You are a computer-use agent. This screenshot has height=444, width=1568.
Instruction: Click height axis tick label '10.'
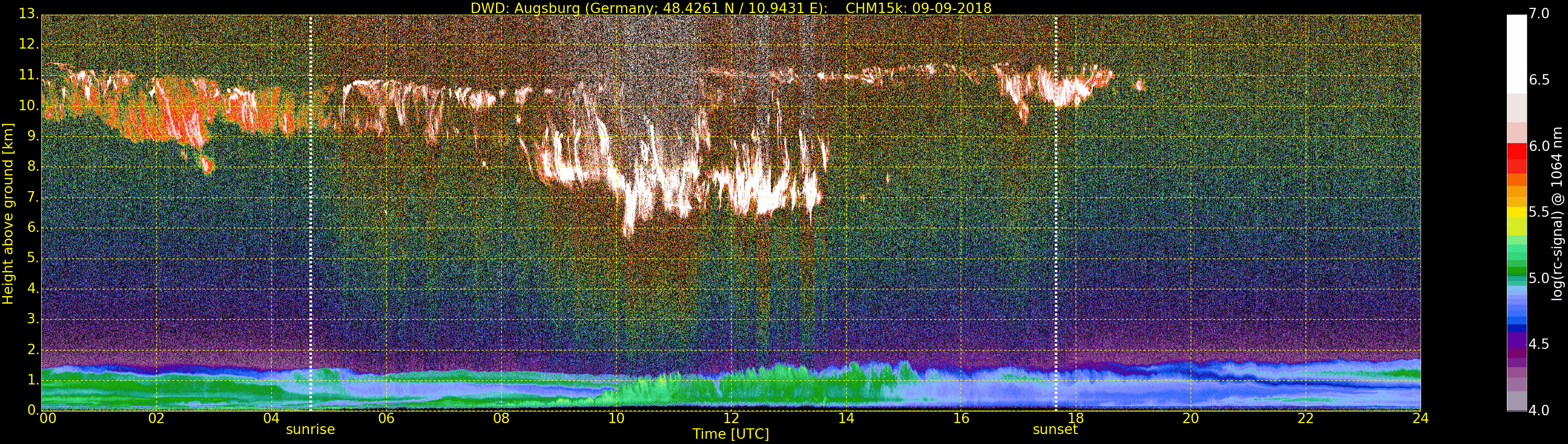tap(29, 106)
